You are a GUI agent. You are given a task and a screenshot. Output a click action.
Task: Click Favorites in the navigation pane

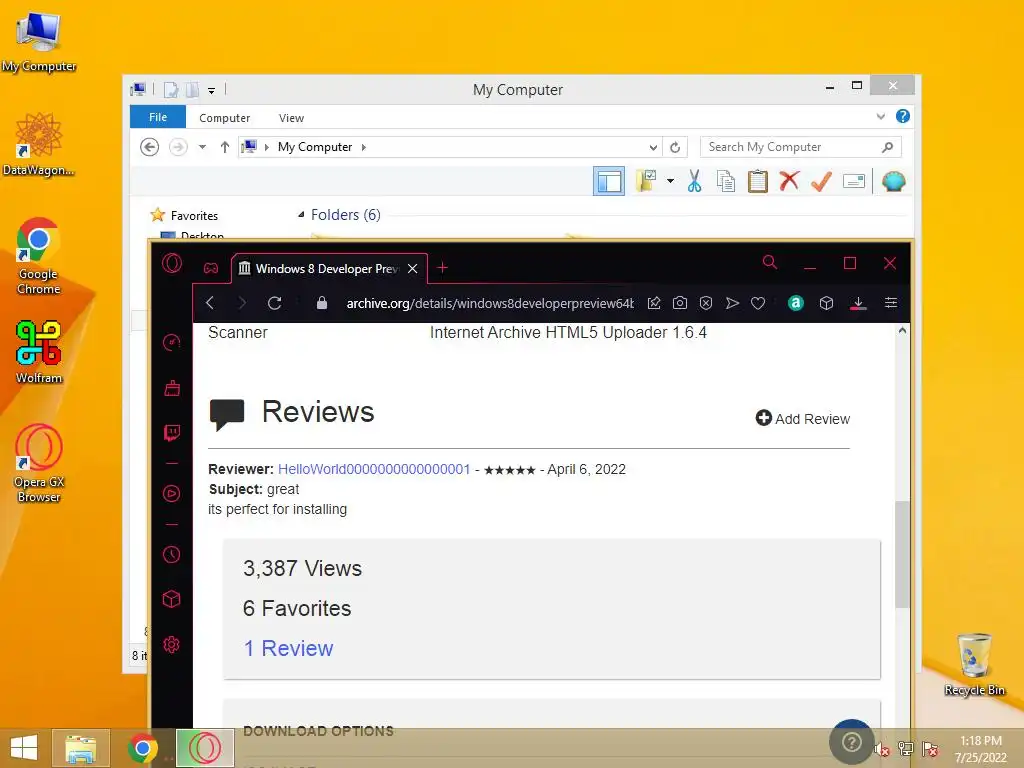tap(194, 216)
